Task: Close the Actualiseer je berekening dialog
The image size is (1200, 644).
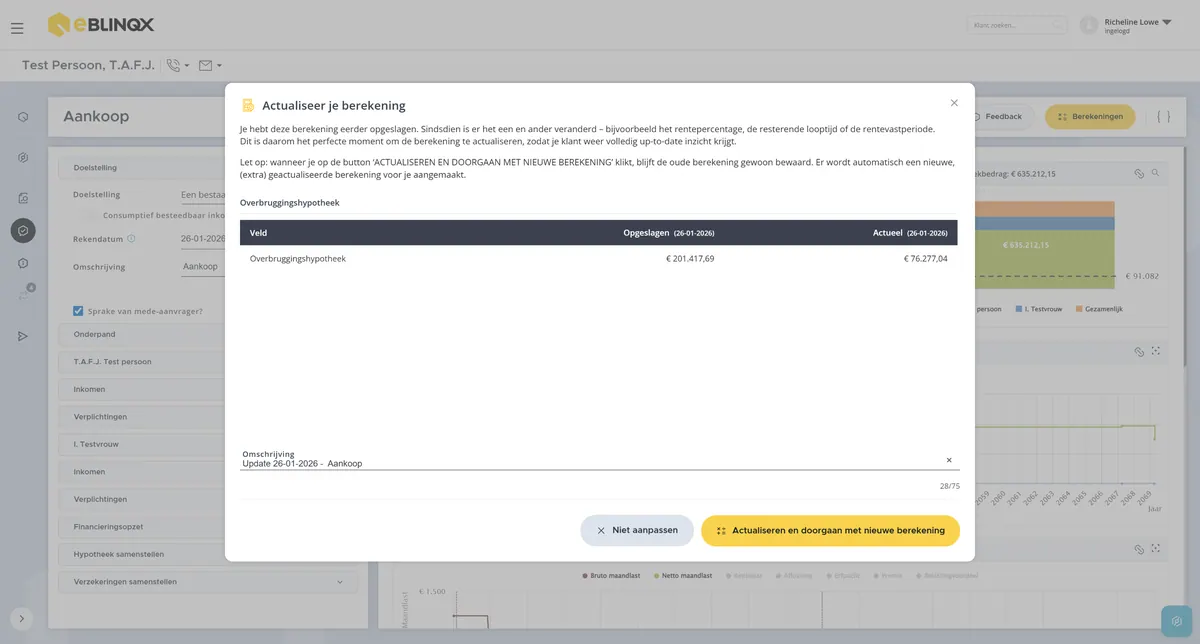Action: point(954,103)
